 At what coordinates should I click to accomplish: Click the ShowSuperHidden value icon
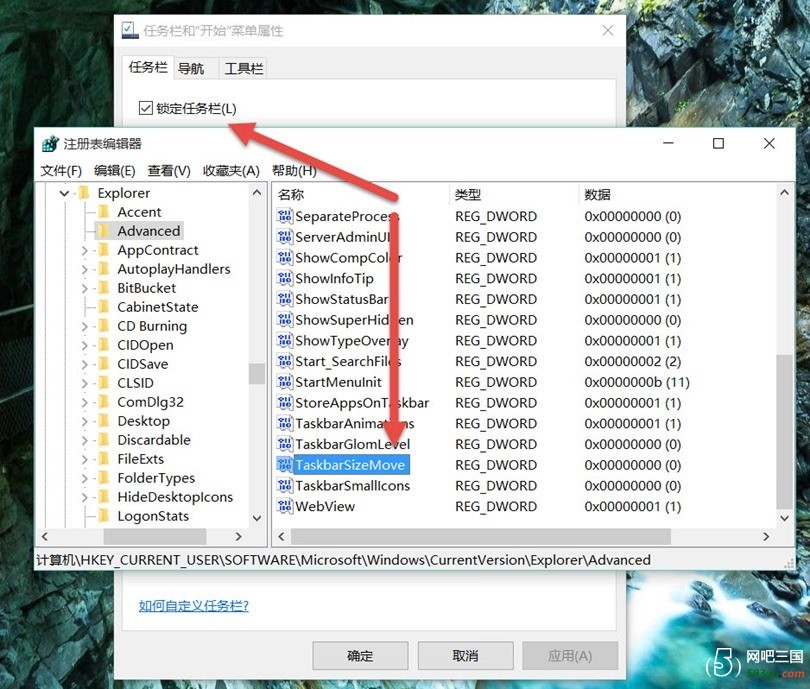[285, 320]
